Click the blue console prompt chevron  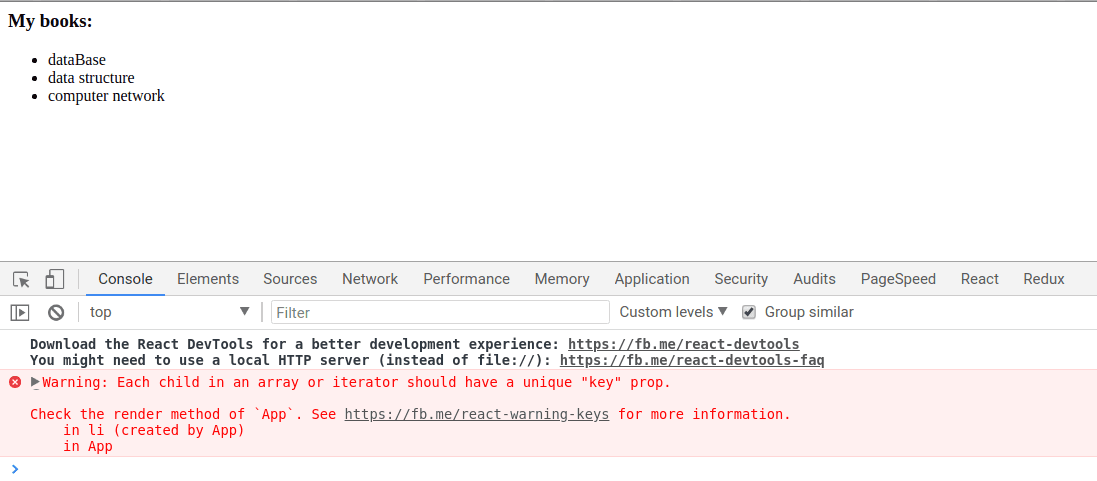pos(14,468)
